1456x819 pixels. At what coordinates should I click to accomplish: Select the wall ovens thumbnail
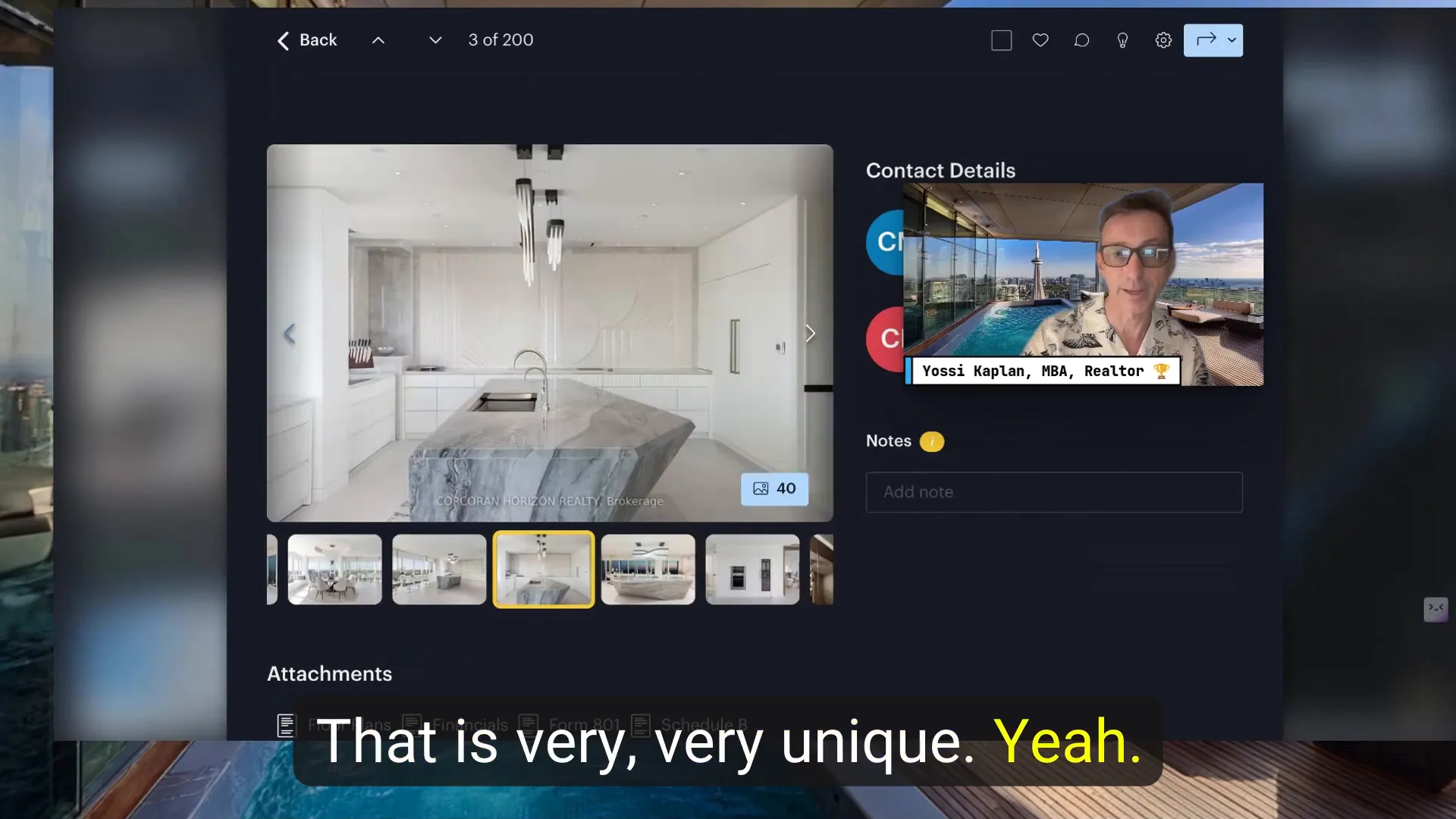[752, 570]
